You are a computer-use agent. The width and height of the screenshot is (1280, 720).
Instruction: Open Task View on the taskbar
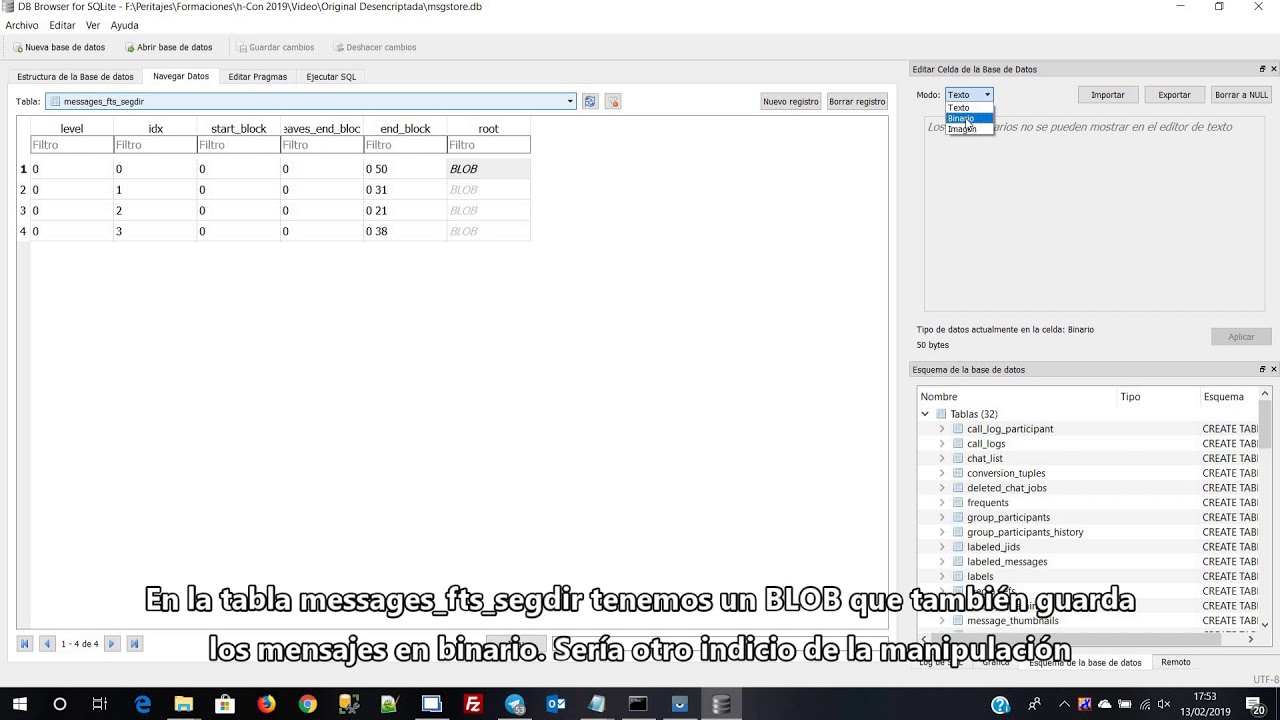click(100, 704)
